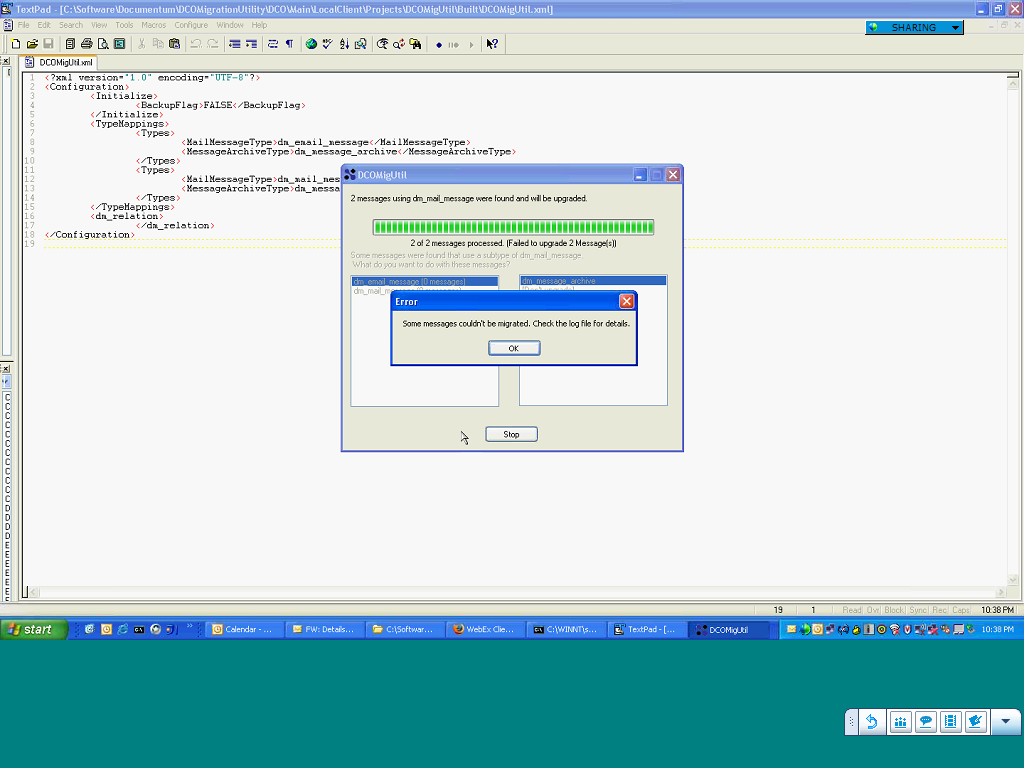
Task: Click the Record Macro dot icon
Action: coord(439,44)
